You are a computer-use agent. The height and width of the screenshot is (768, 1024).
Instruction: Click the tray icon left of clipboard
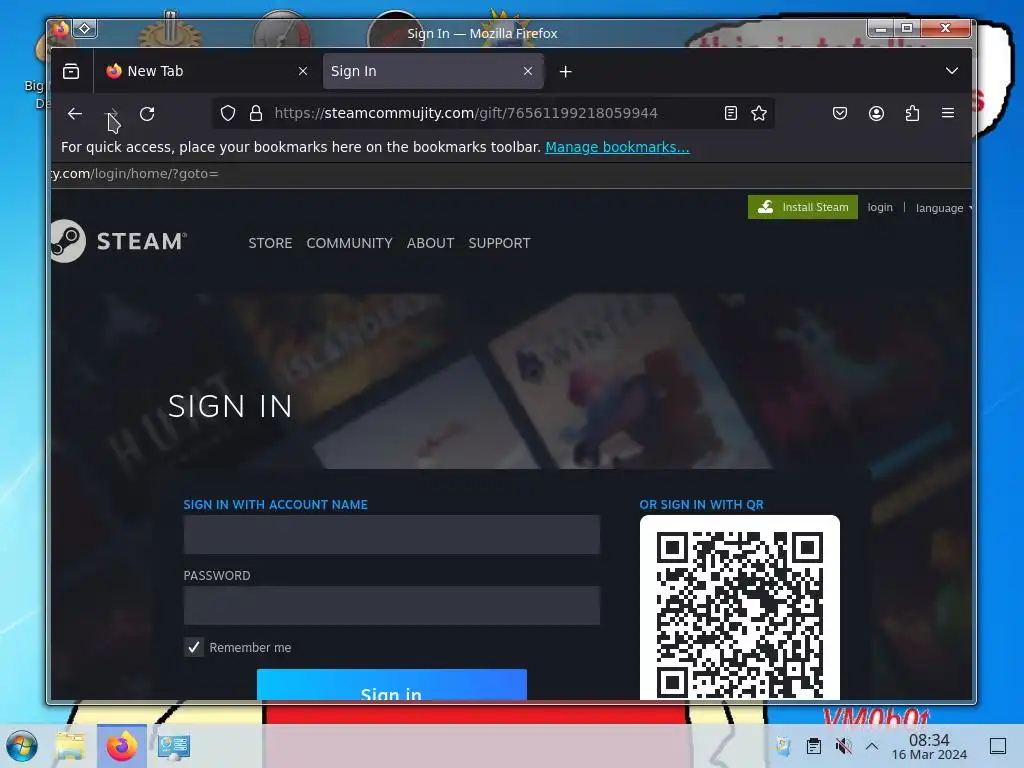point(783,746)
